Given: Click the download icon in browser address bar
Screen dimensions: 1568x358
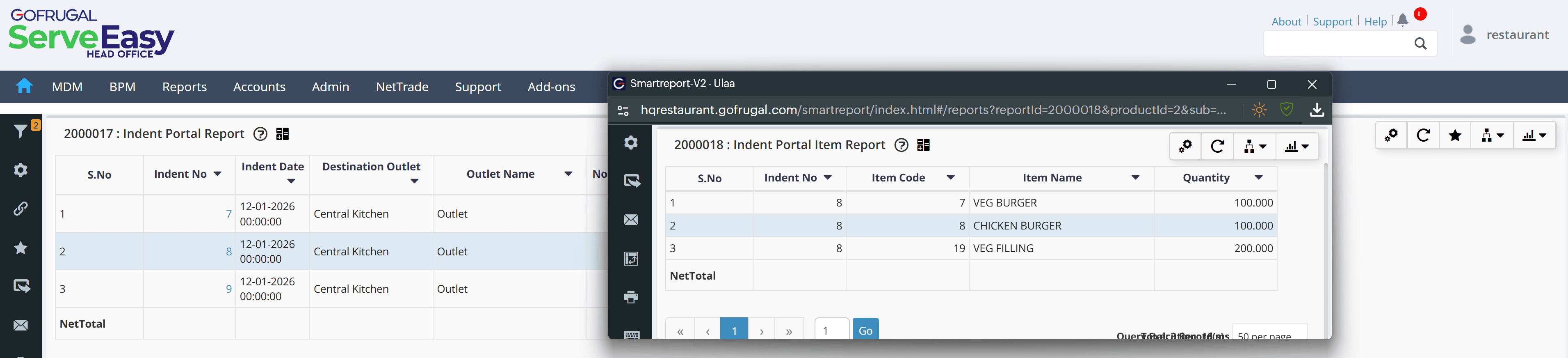Looking at the screenshot, I should (x=1317, y=110).
